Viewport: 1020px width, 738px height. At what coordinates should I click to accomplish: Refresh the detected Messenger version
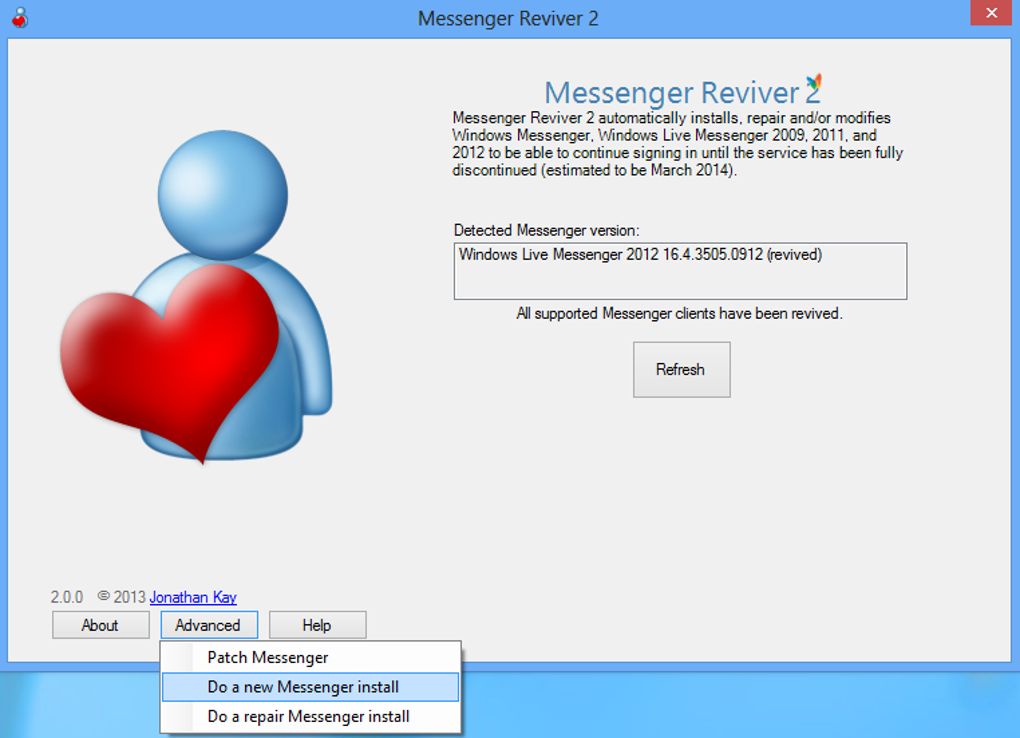[x=681, y=369]
